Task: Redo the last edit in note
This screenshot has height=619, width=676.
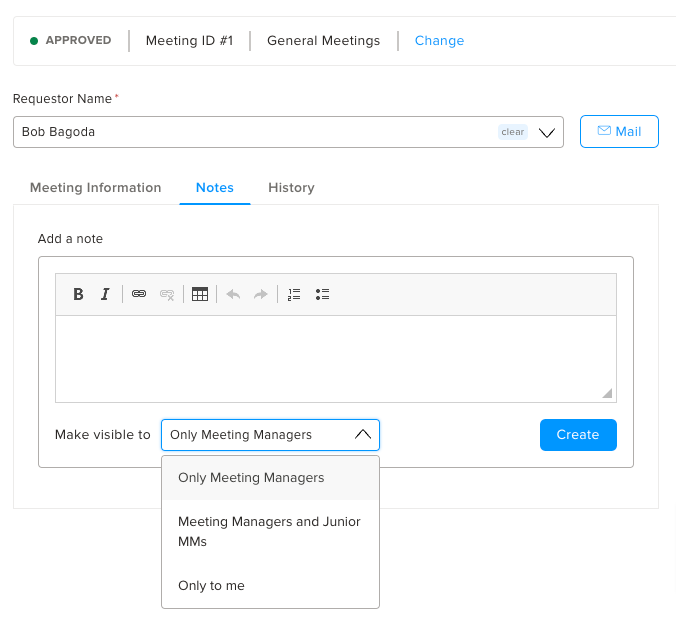Action: coord(260,294)
